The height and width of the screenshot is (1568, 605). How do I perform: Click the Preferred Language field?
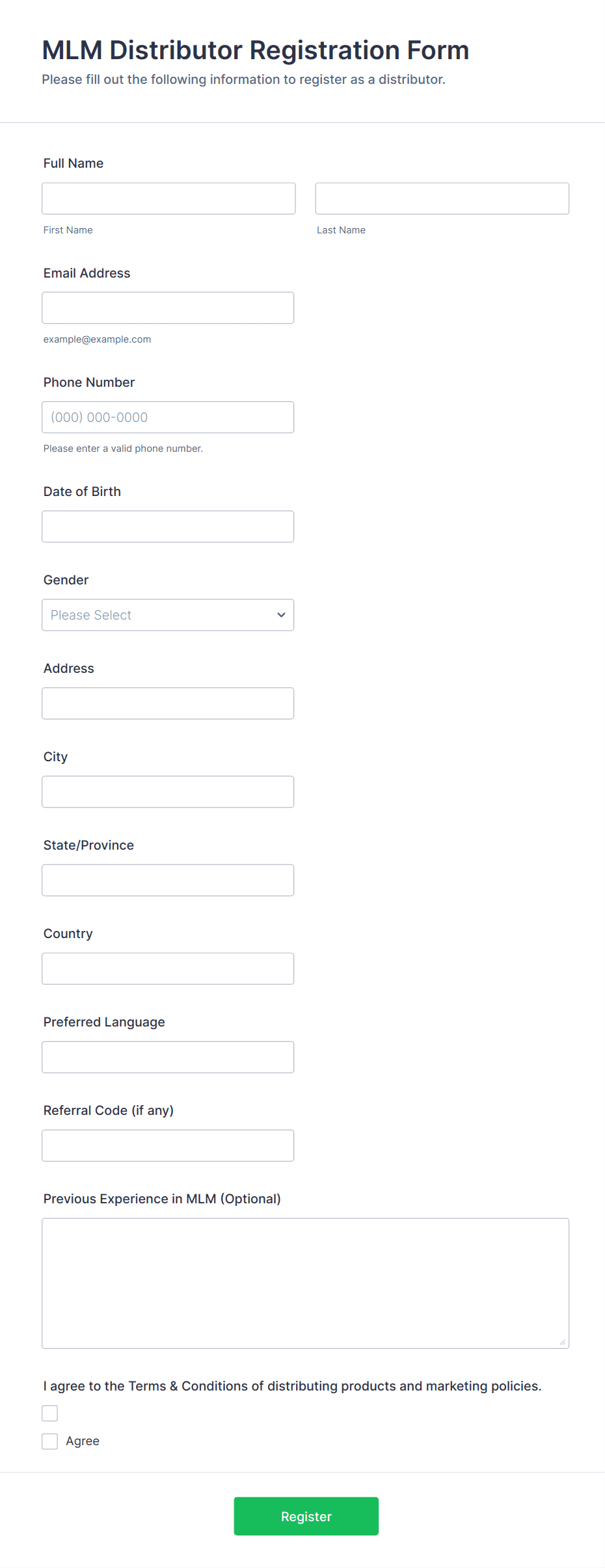[x=168, y=1057]
